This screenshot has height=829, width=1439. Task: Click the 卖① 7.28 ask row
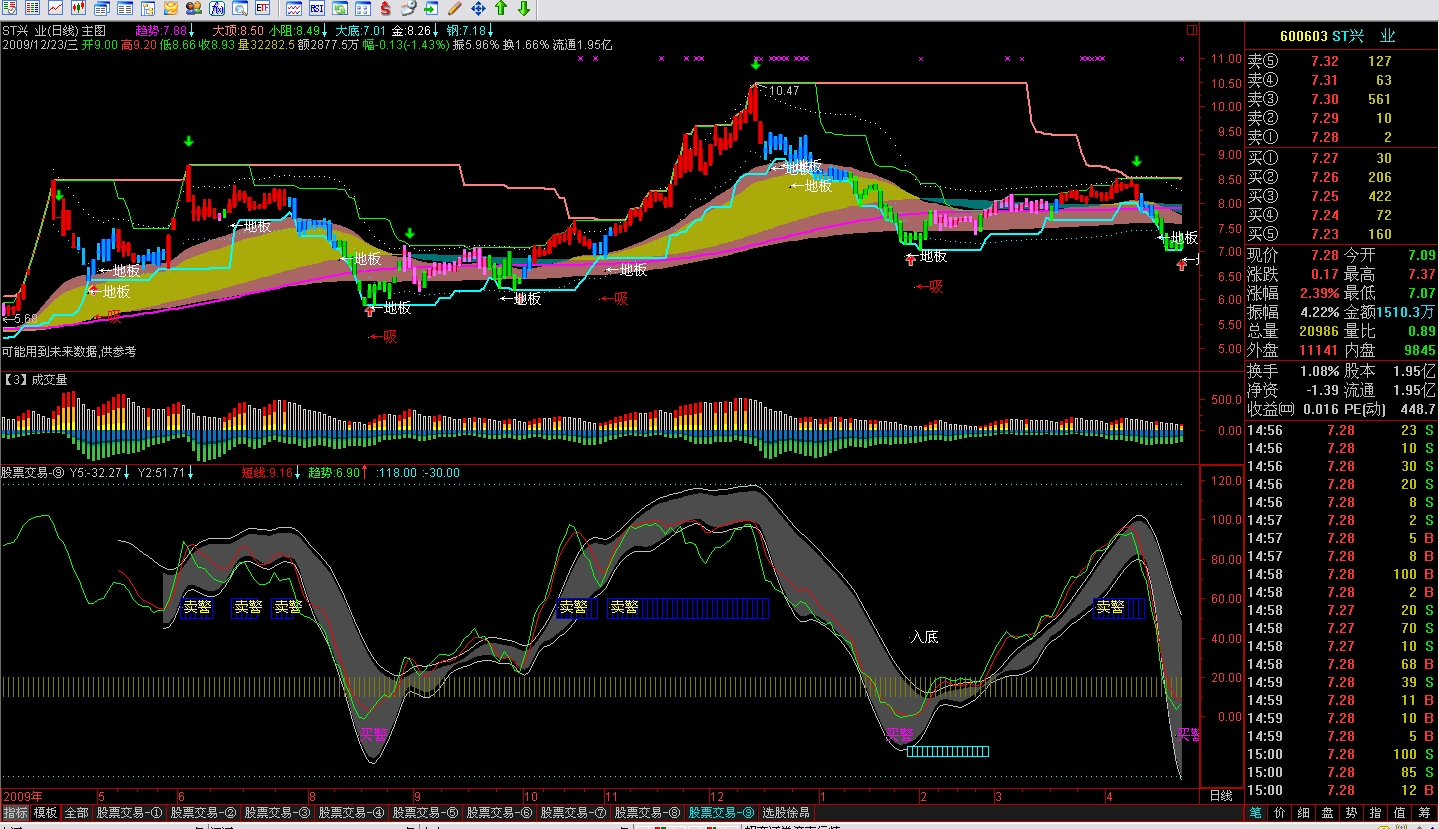(1341, 137)
